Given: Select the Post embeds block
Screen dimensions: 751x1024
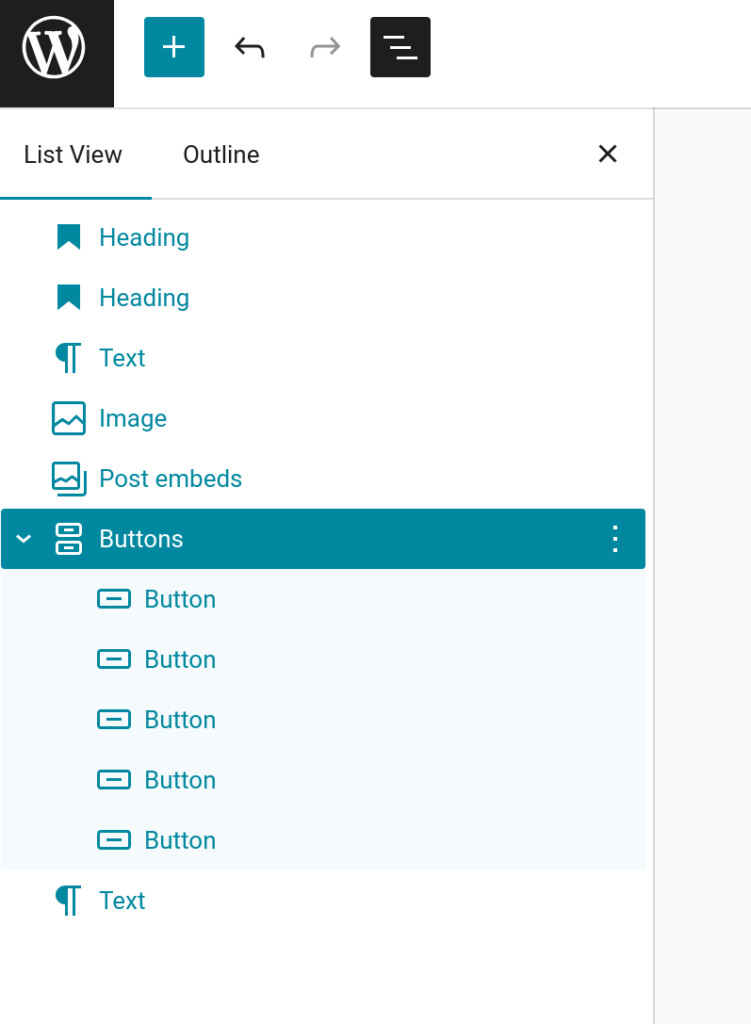Looking at the screenshot, I should pyautogui.click(x=170, y=479).
